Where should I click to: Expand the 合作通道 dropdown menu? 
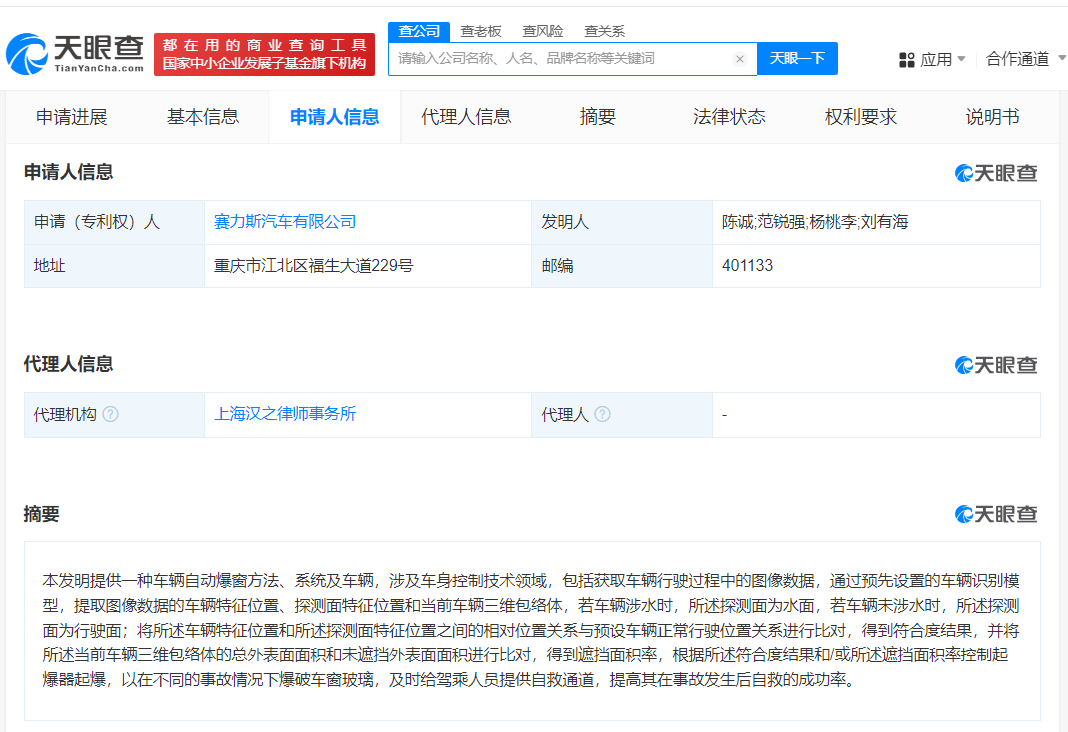point(1024,59)
